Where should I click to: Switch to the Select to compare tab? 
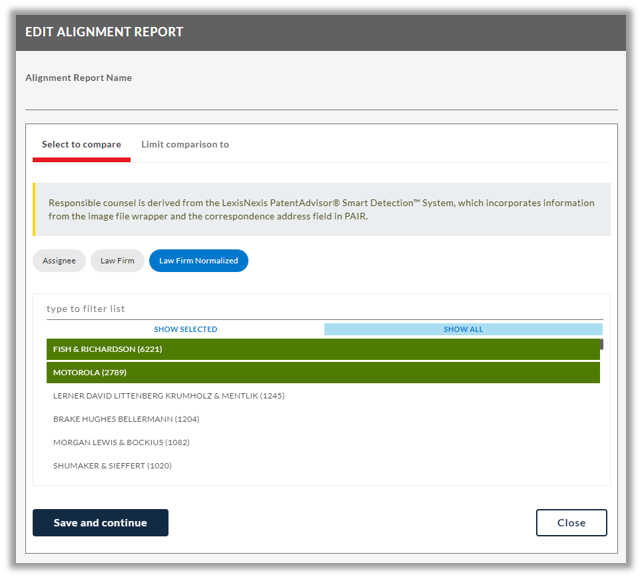81,145
